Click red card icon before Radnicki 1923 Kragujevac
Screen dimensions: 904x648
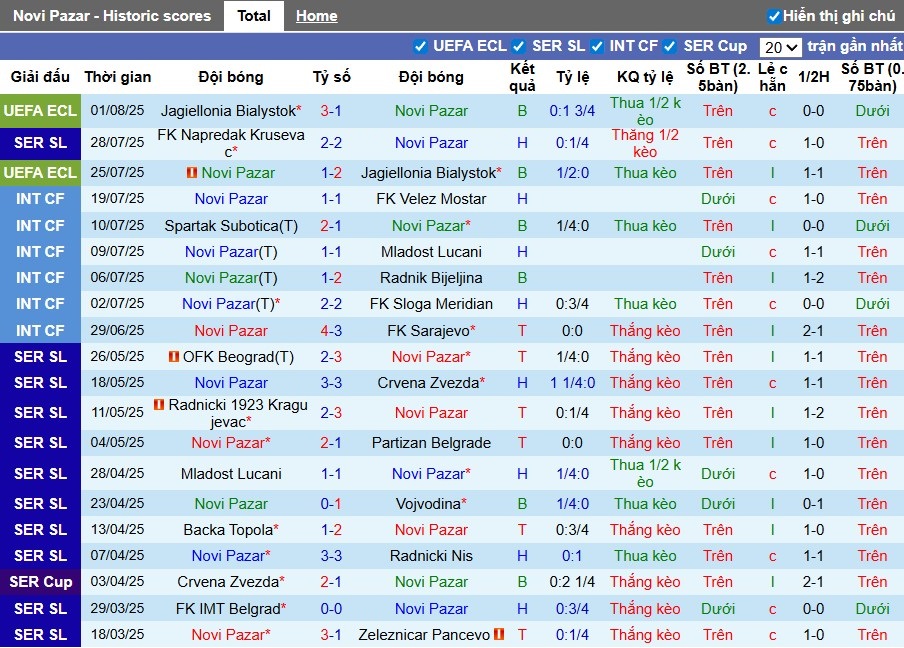tap(159, 405)
